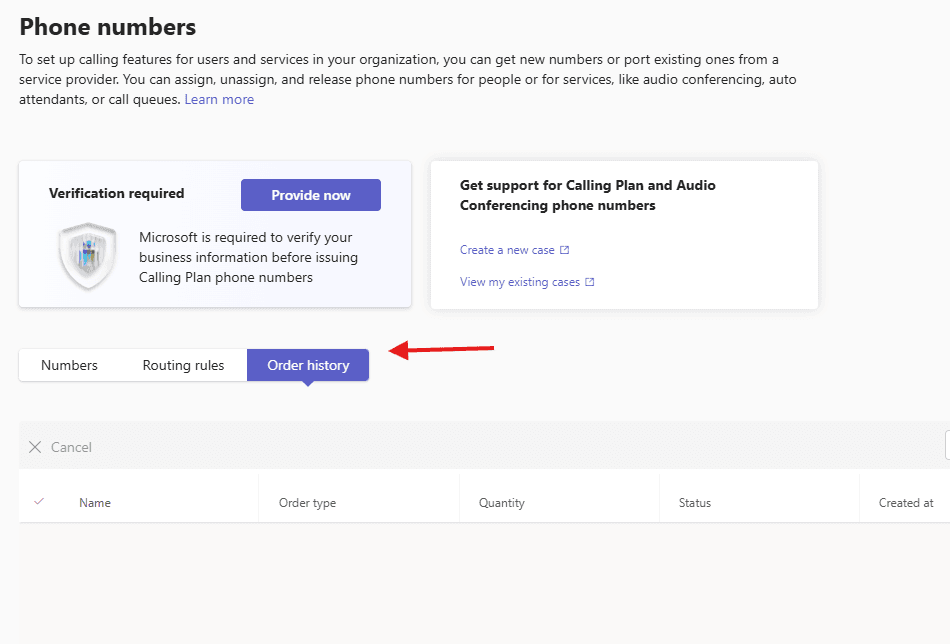This screenshot has width=950, height=644.
Task: Select the Order history tab
Action: point(308,365)
